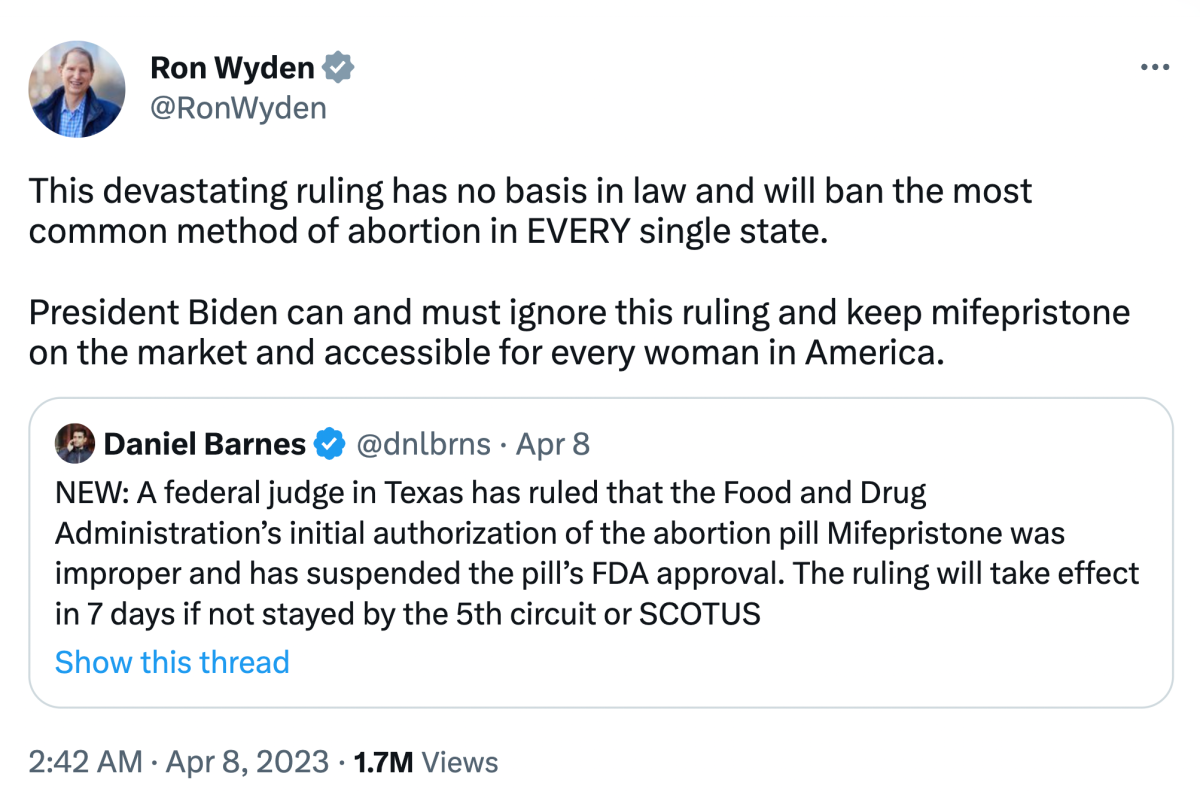The image size is (1200, 798).
Task: Click the word "SCOTUS" in the quoted tweet
Action: pyautogui.click(x=699, y=613)
